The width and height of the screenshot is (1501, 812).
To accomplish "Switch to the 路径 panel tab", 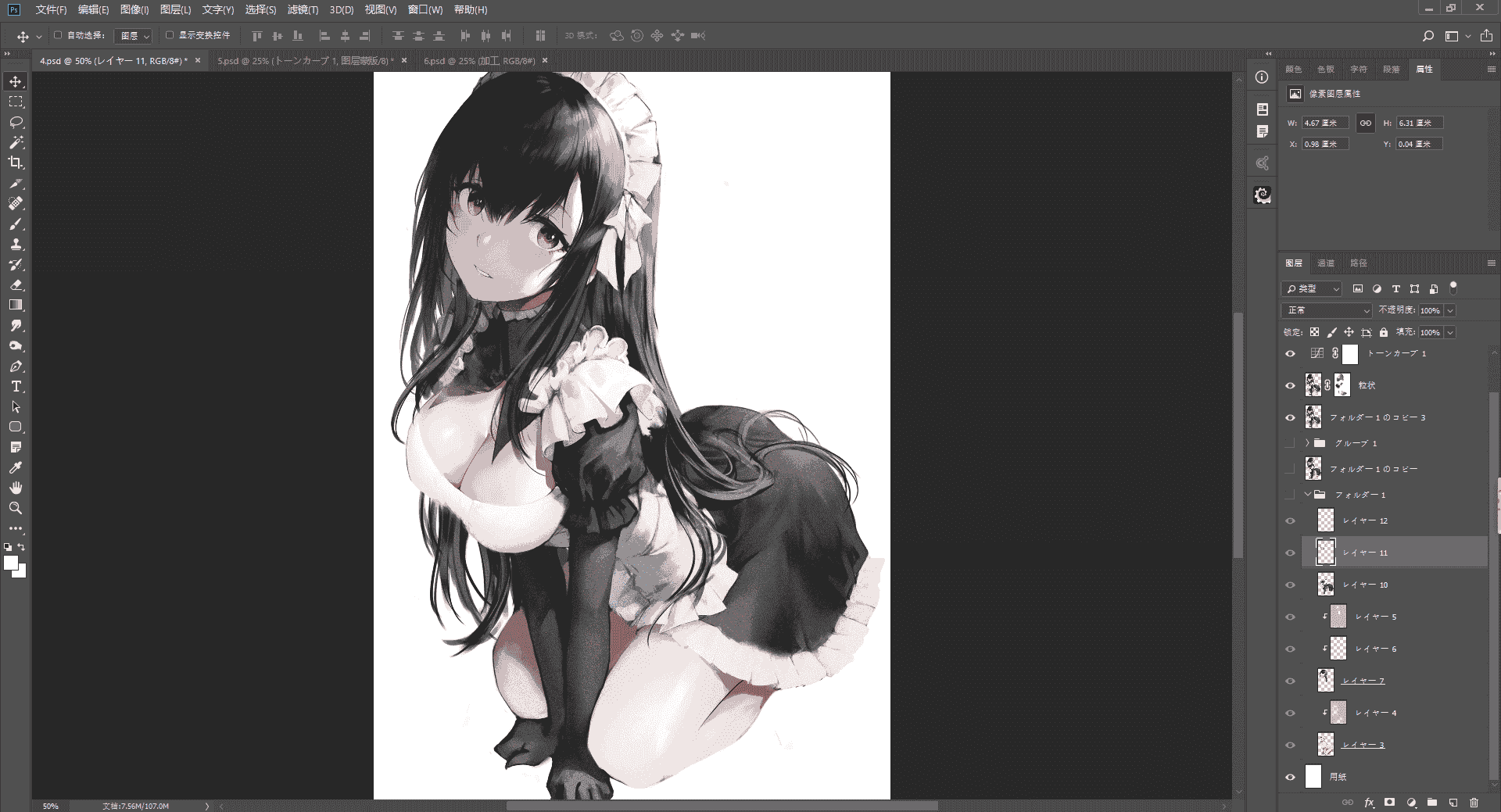I will (1359, 263).
